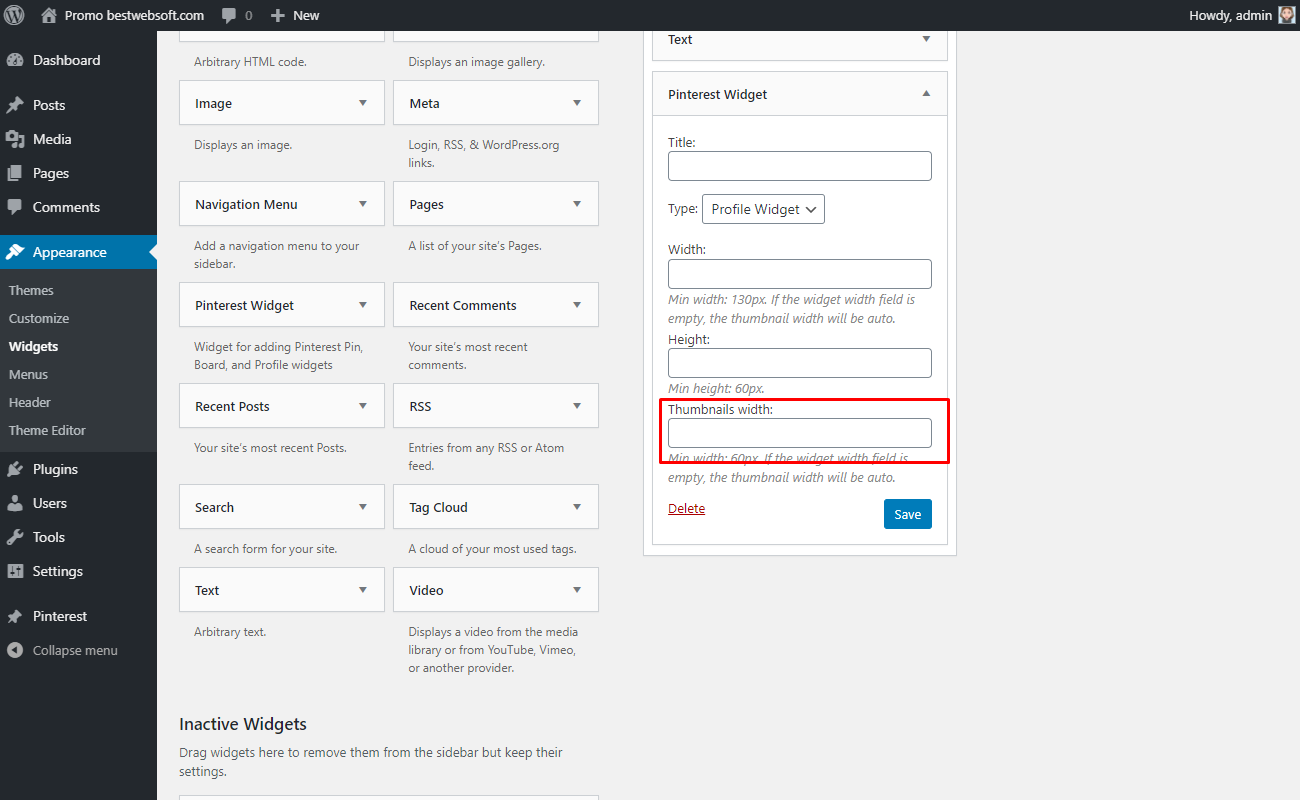The height and width of the screenshot is (800, 1300).
Task: Save the Pinterest Widget settings
Action: [x=908, y=514]
